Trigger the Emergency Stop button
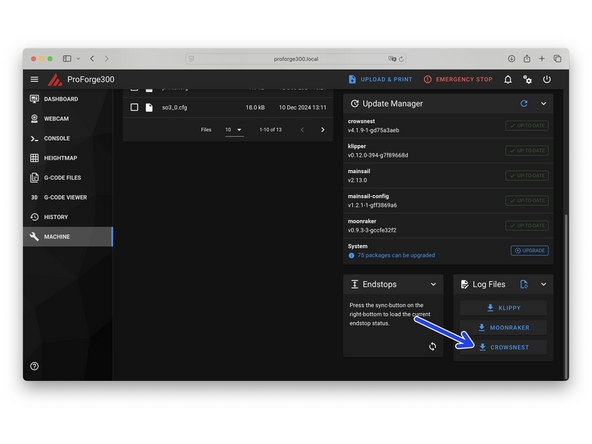592x444 pixels. click(458, 80)
